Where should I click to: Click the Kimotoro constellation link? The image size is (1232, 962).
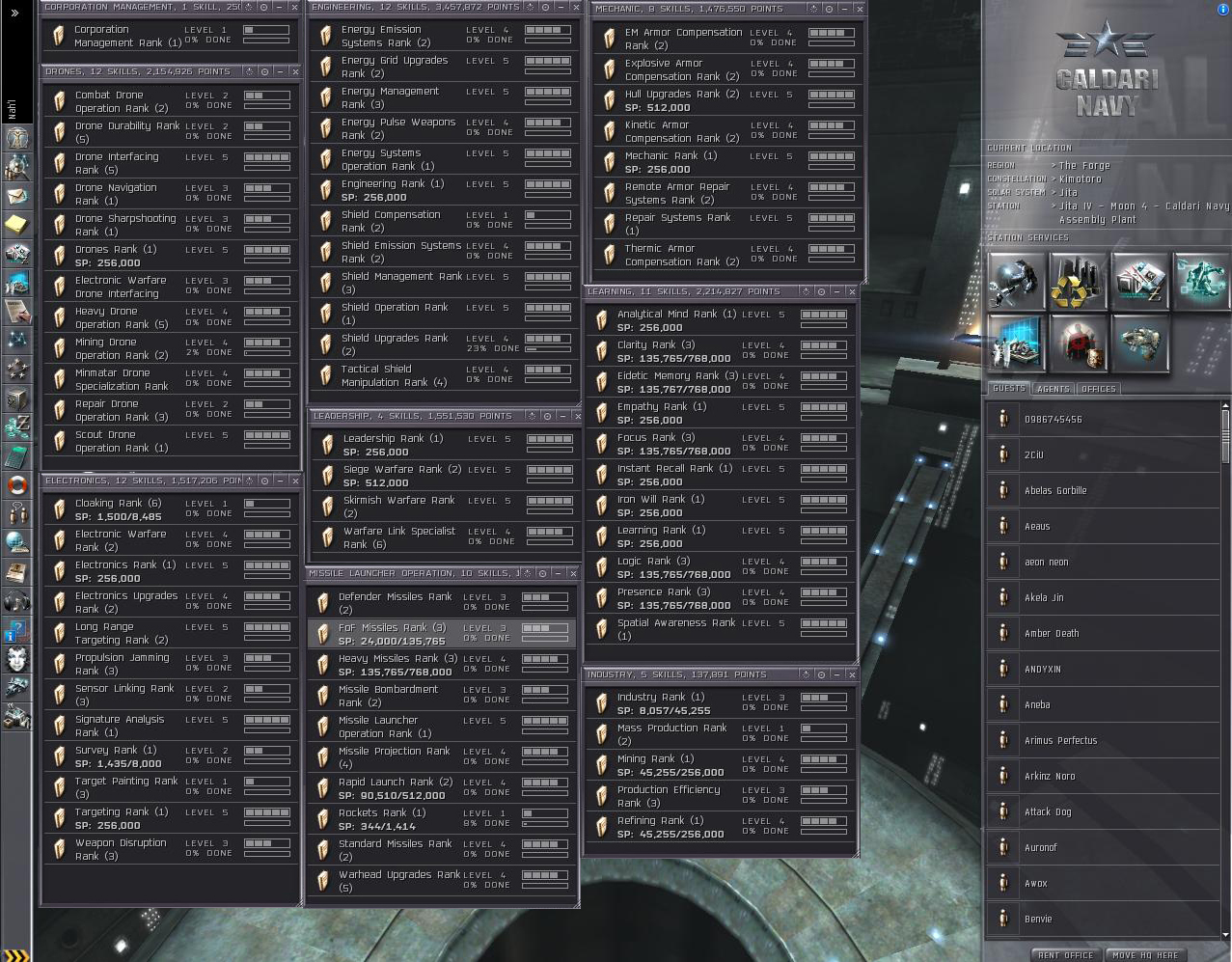1080,179
